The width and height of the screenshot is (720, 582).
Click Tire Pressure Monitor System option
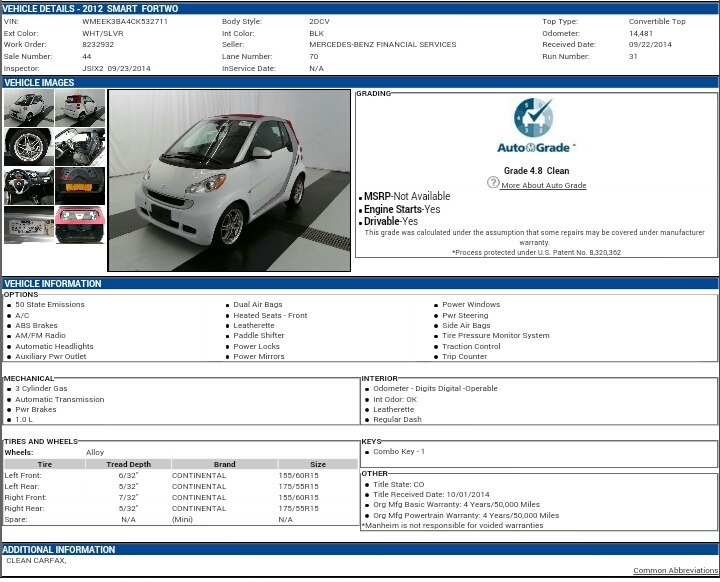coord(495,335)
